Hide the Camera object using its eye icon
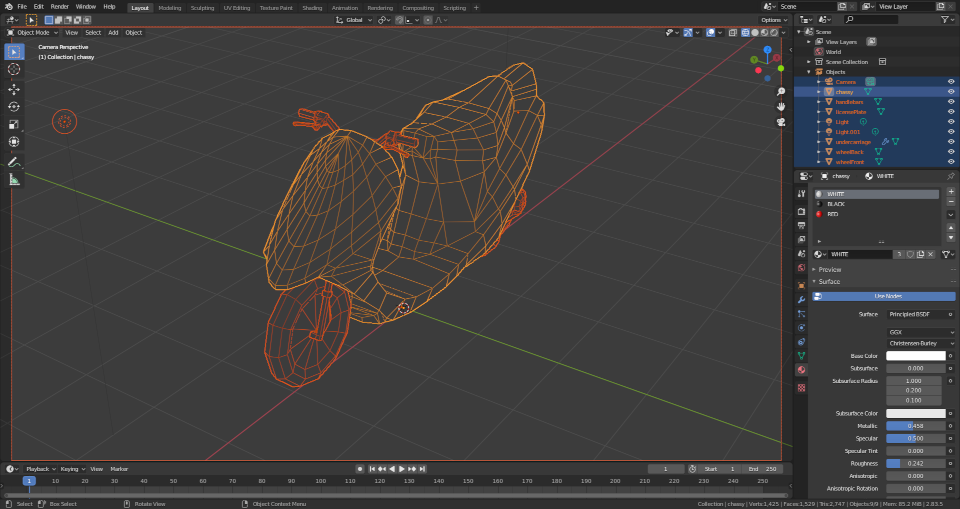 click(950, 82)
